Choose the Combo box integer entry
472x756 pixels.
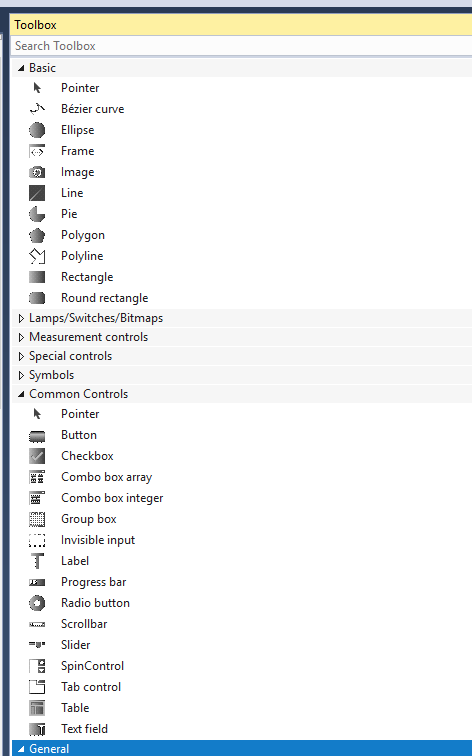pyautogui.click(x=241, y=498)
